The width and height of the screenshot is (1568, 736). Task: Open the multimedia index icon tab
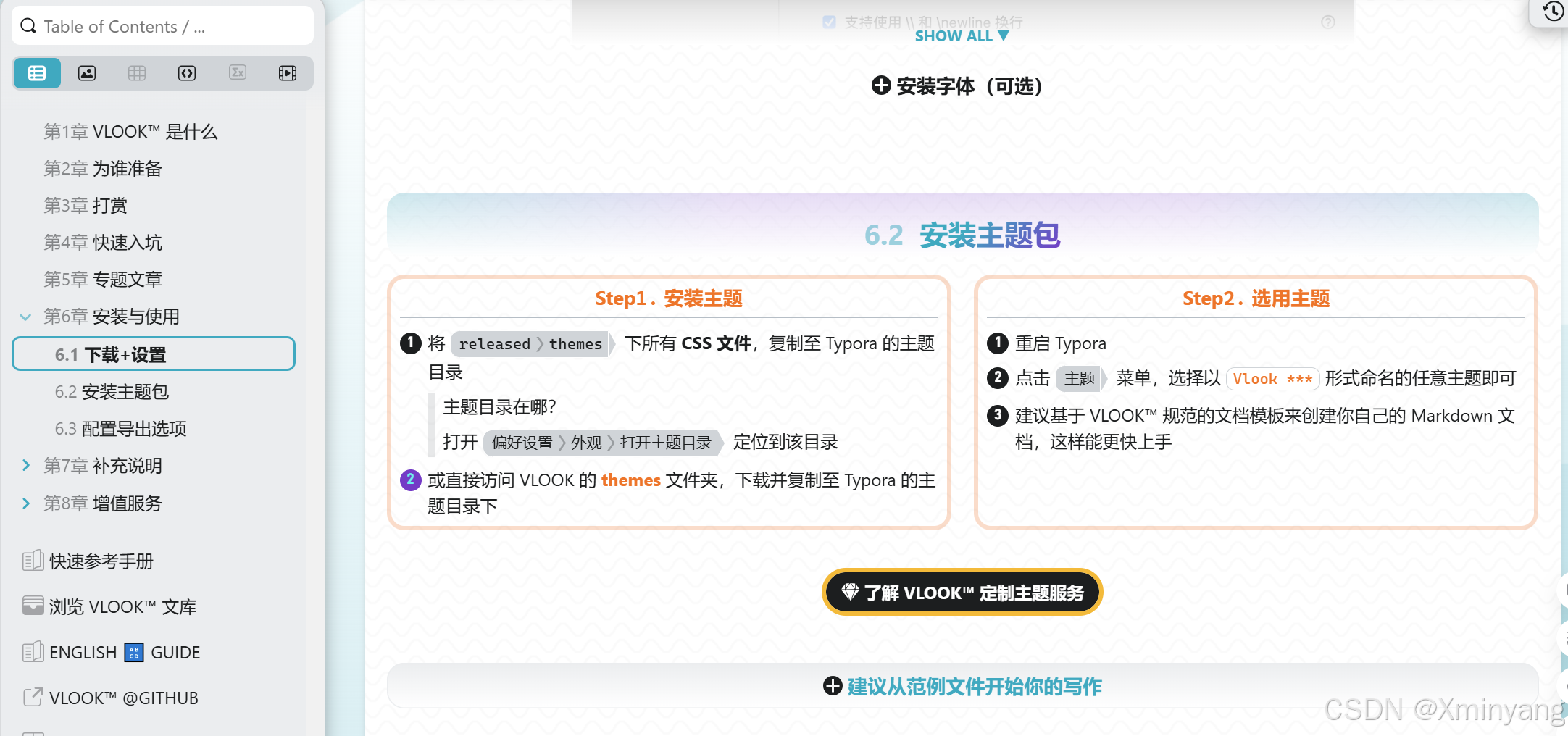coord(288,73)
